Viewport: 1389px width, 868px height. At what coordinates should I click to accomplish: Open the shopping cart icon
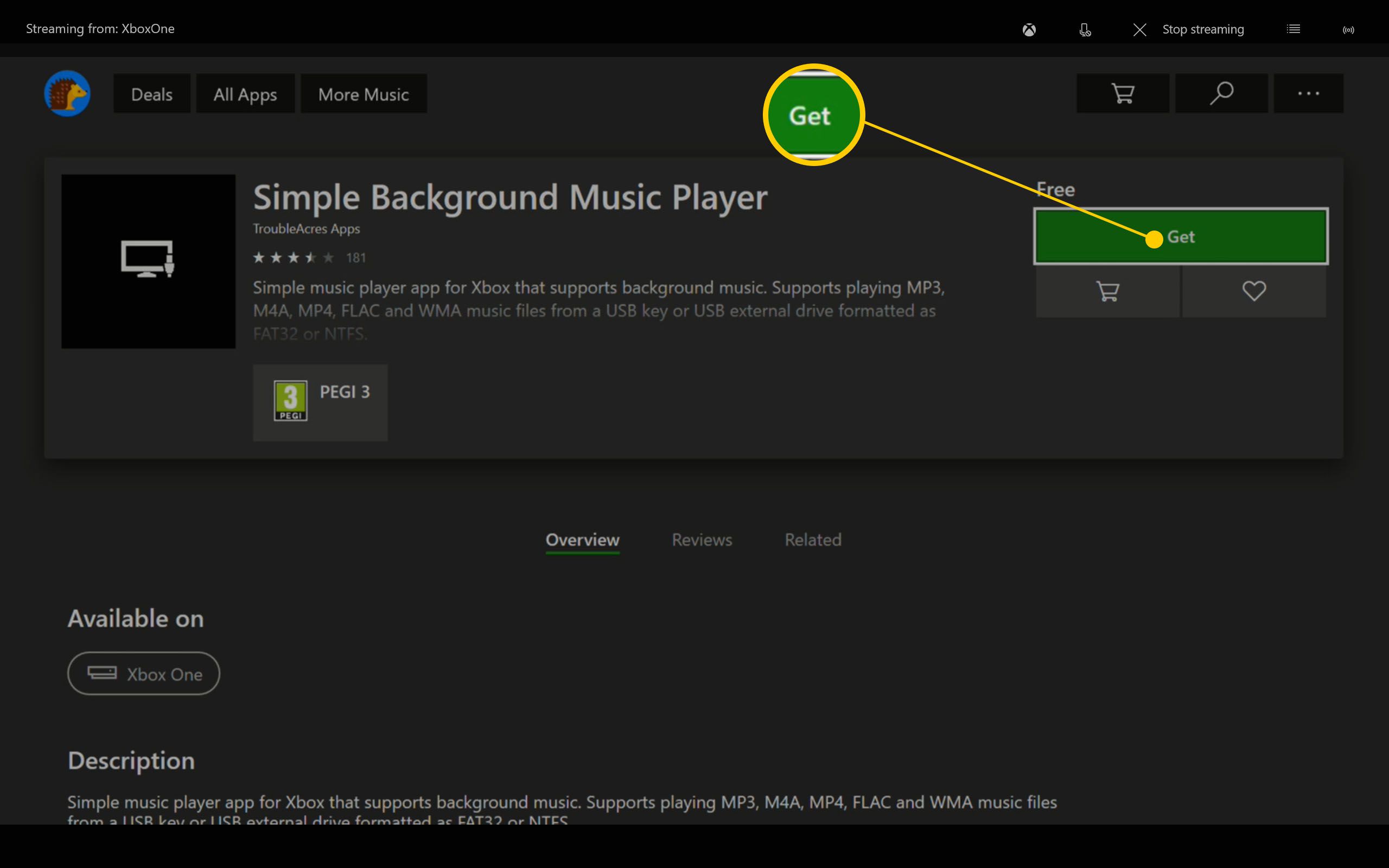(1121, 93)
